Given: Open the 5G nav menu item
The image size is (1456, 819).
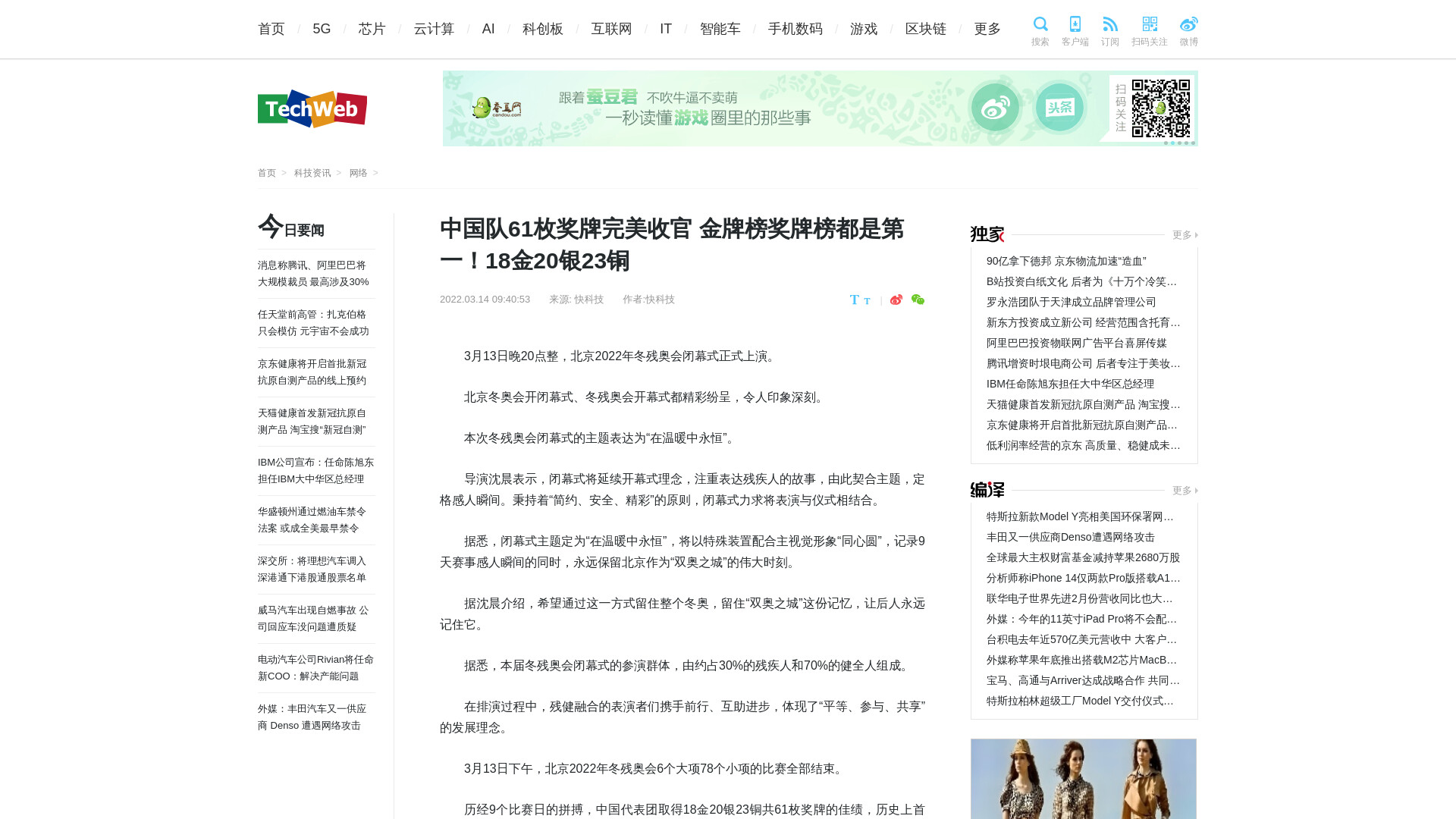Looking at the screenshot, I should (322, 29).
